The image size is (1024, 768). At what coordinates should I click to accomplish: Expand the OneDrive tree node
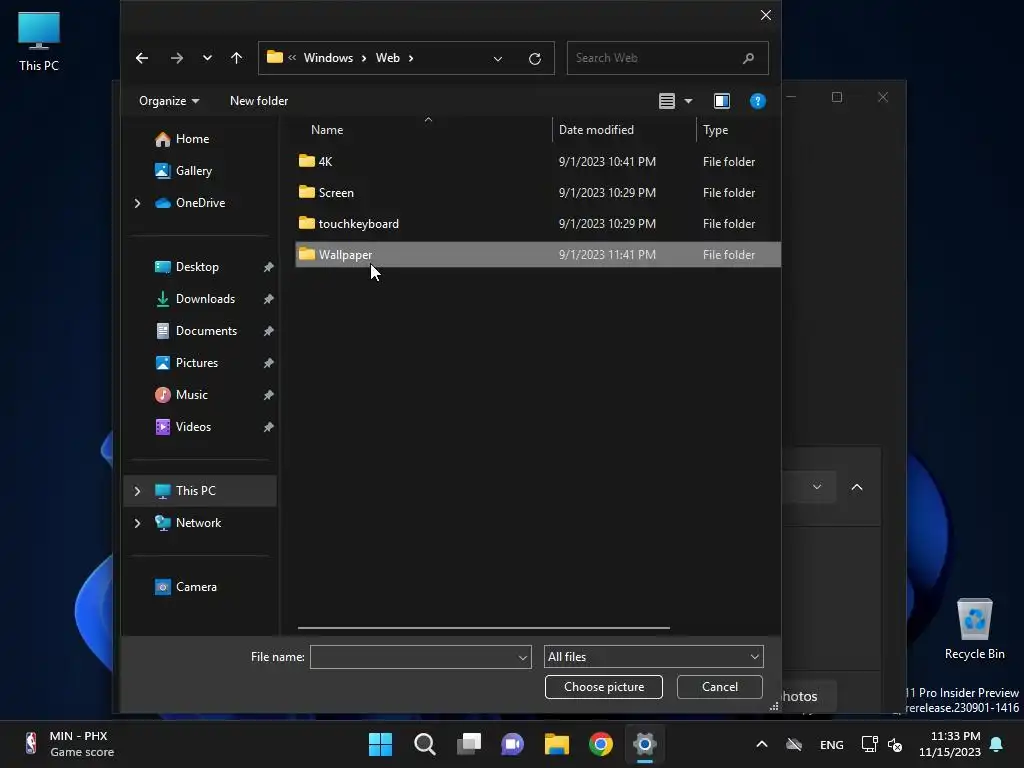point(137,203)
